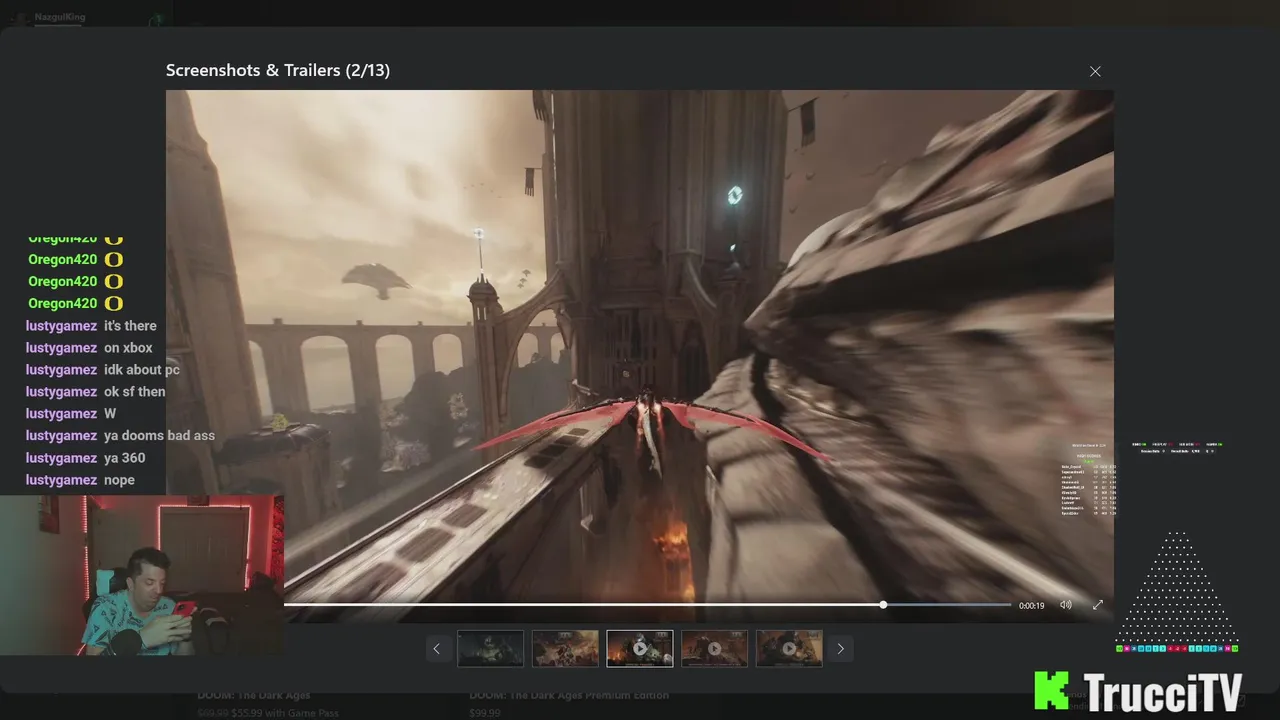The width and height of the screenshot is (1280, 720).
Task: Mute the trailer with the speaker icon
Action: pyautogui.click(x=1066, y=605)
